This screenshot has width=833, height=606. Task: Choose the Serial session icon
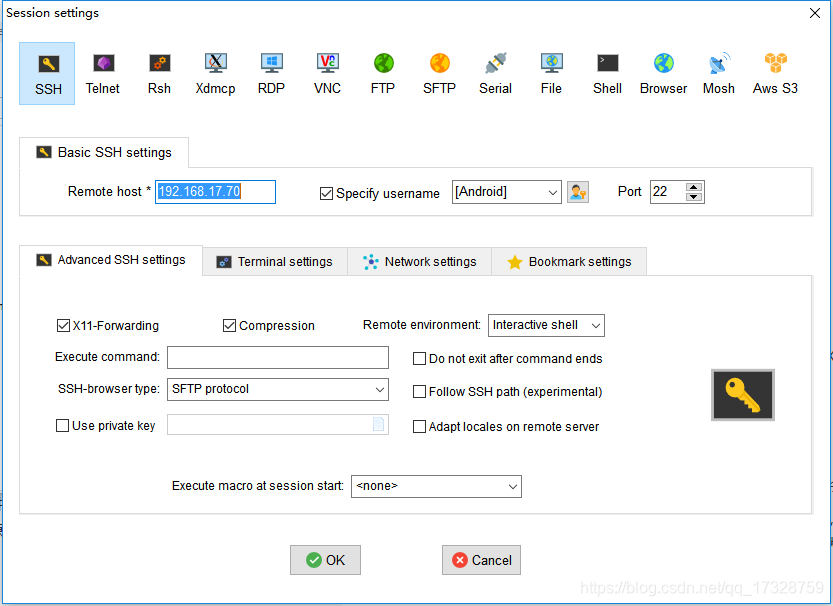pyautogui.click(x=496, y=73)
